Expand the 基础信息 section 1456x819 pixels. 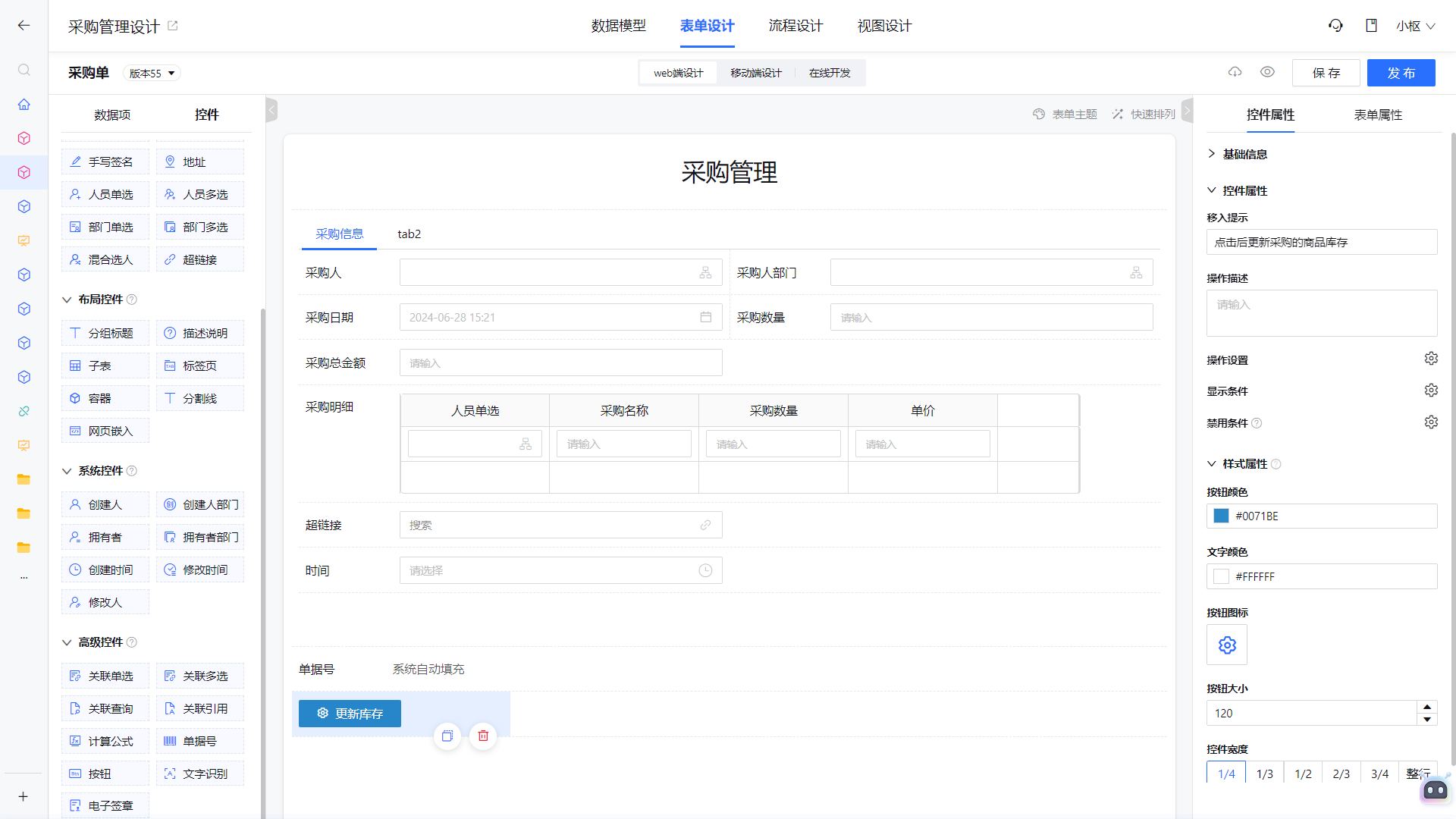(1212, 154)
